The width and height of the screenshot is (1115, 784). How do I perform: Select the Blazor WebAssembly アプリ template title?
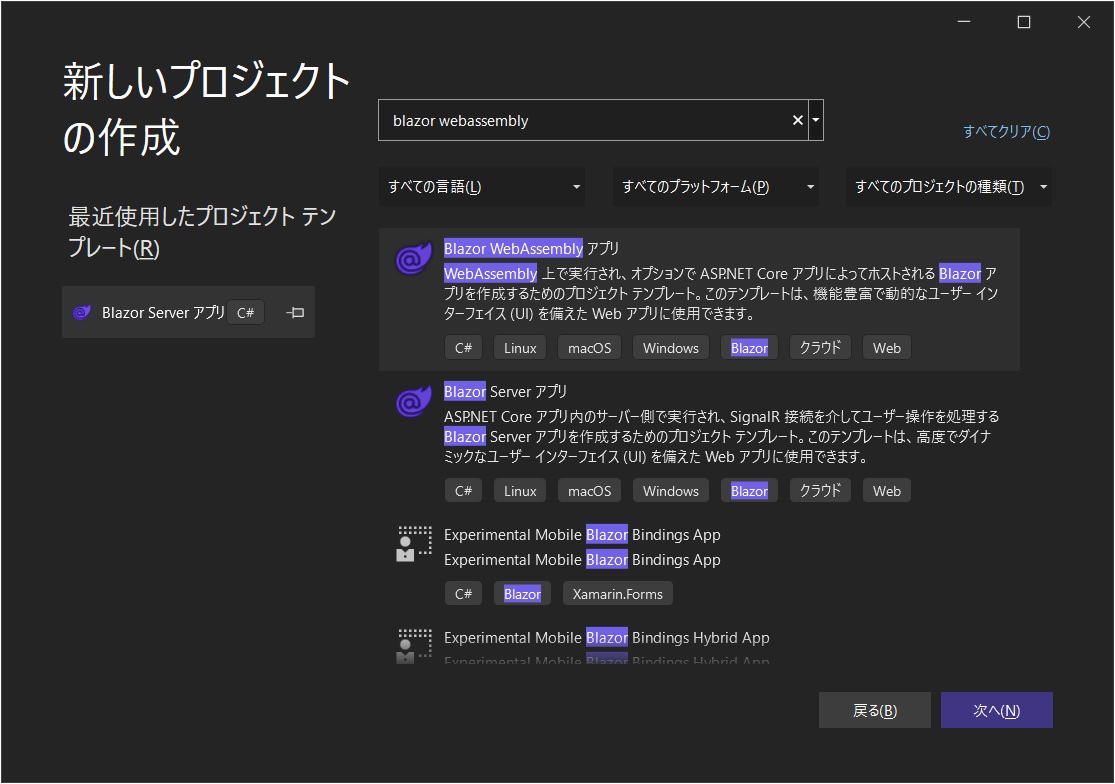(531, 249)
